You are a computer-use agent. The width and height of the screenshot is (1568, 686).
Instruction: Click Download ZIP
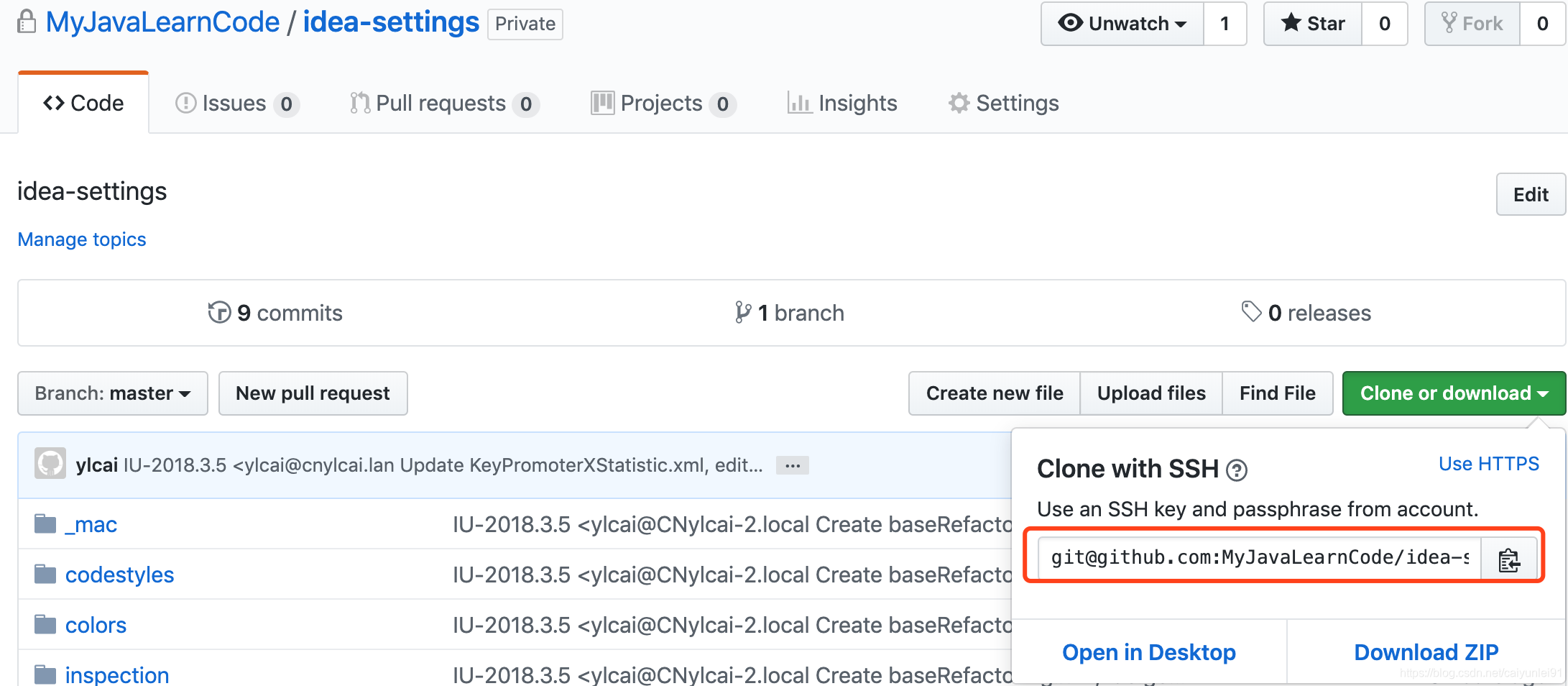(x=1426, y=652)
